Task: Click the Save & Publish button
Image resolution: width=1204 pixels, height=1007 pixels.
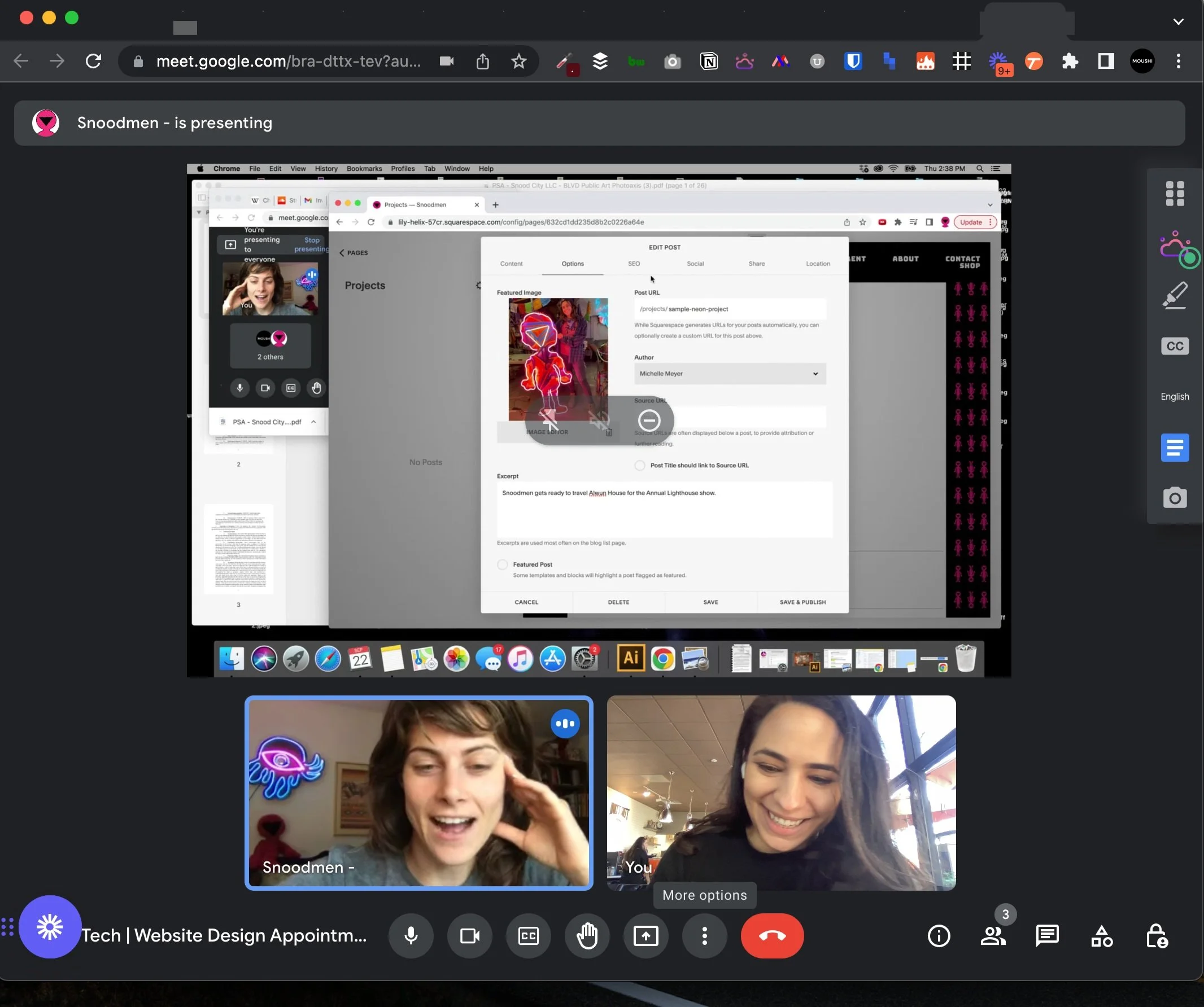Action: click(802, 602)
